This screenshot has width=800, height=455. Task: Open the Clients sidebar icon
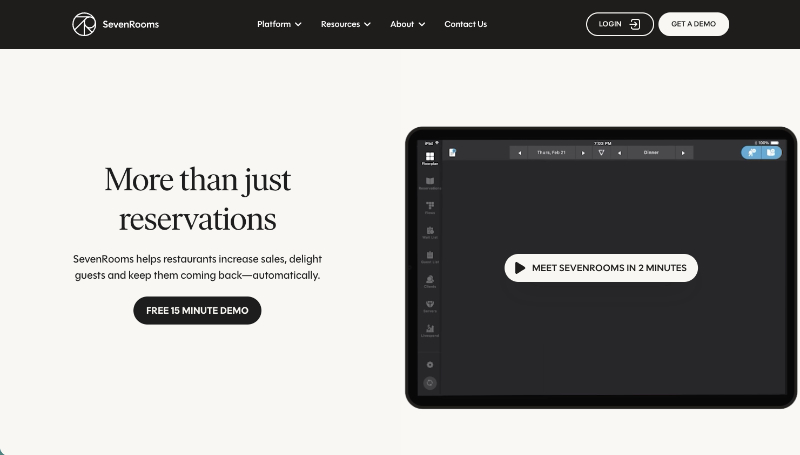430,280
